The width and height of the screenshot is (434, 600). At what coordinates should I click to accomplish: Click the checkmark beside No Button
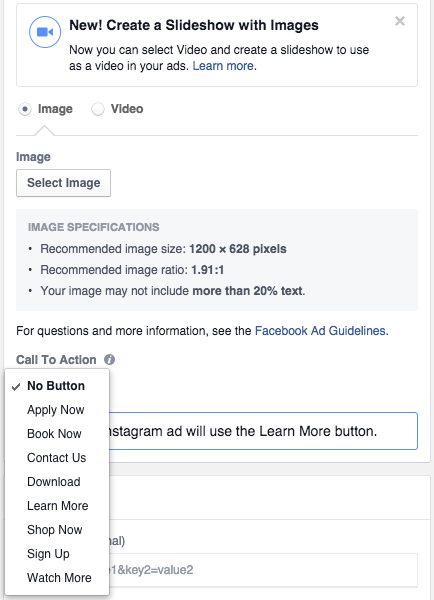pos(16,387)
